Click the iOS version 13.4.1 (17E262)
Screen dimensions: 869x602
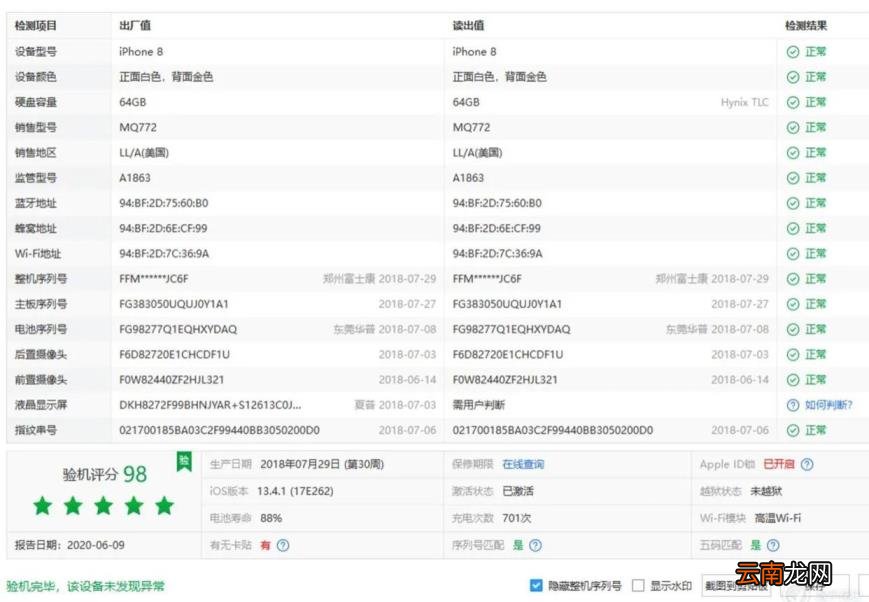coord(295,491)
